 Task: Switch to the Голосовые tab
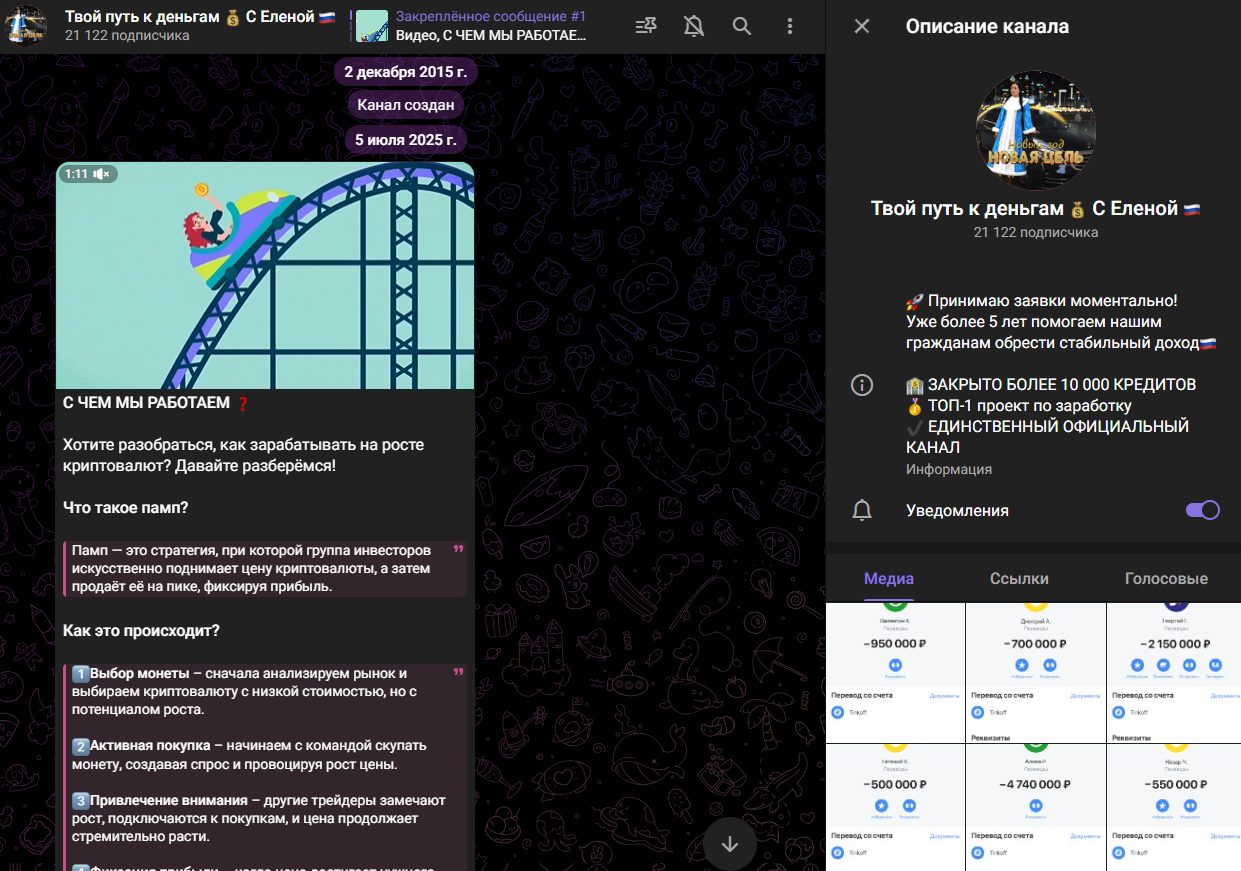coord(1166,578)
